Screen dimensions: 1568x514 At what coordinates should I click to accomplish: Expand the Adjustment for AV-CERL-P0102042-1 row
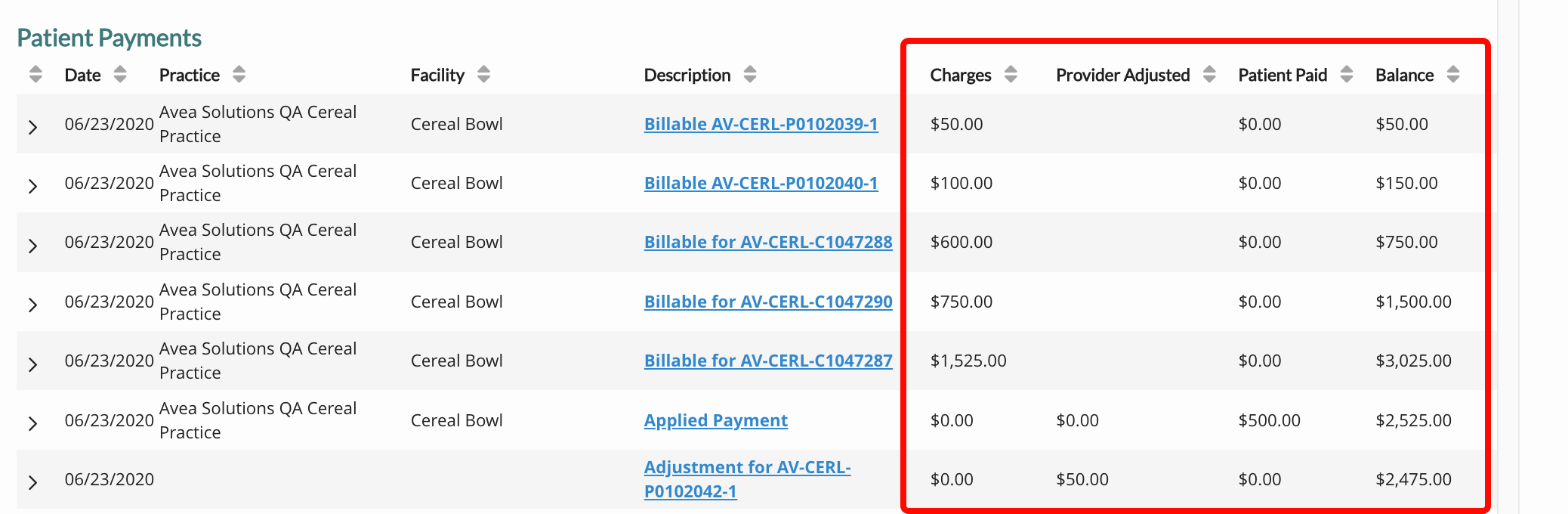pyautogui.click(x=32, y=482)
